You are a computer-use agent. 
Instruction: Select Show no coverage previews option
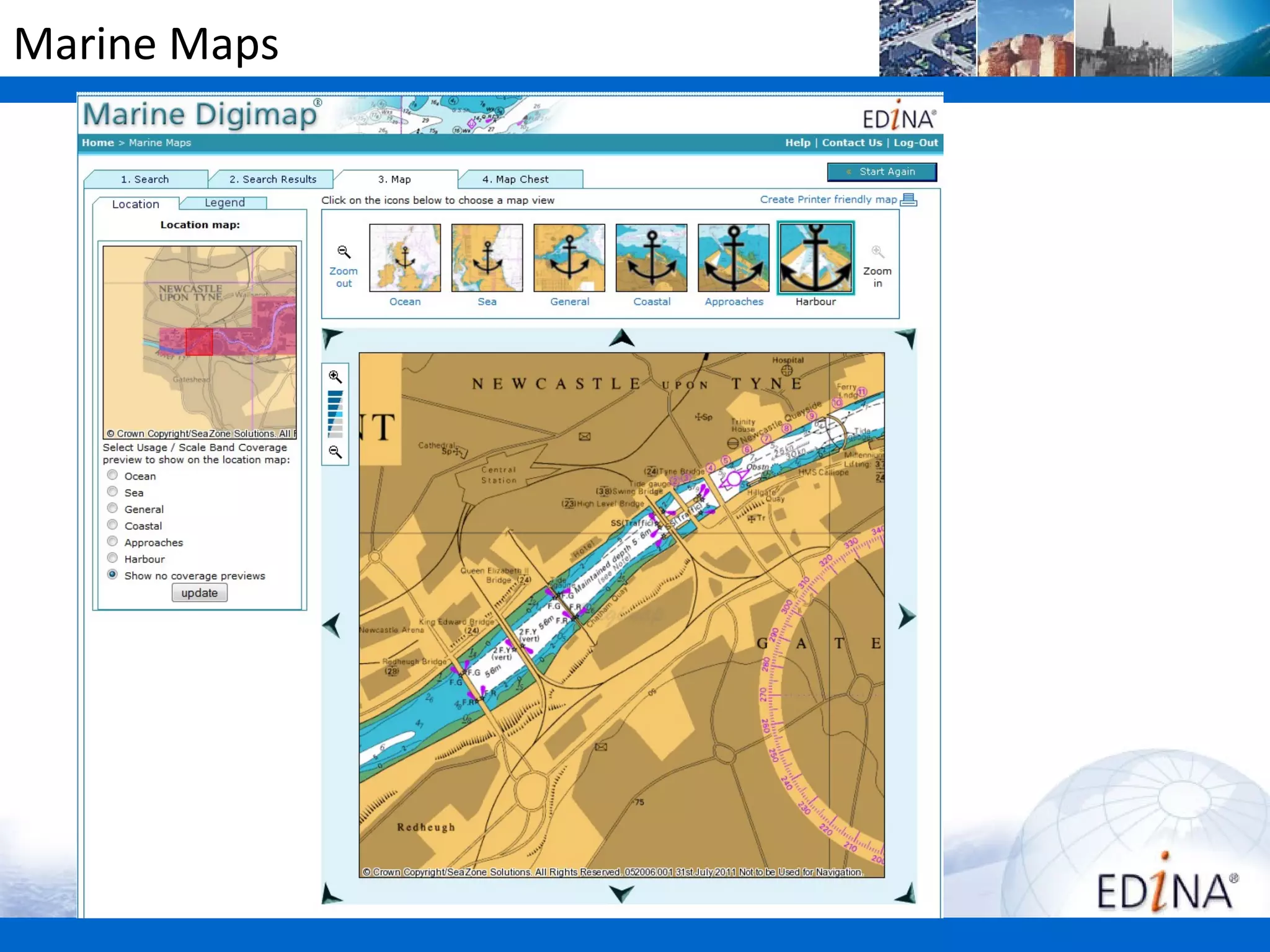click(x=112, y=575)
